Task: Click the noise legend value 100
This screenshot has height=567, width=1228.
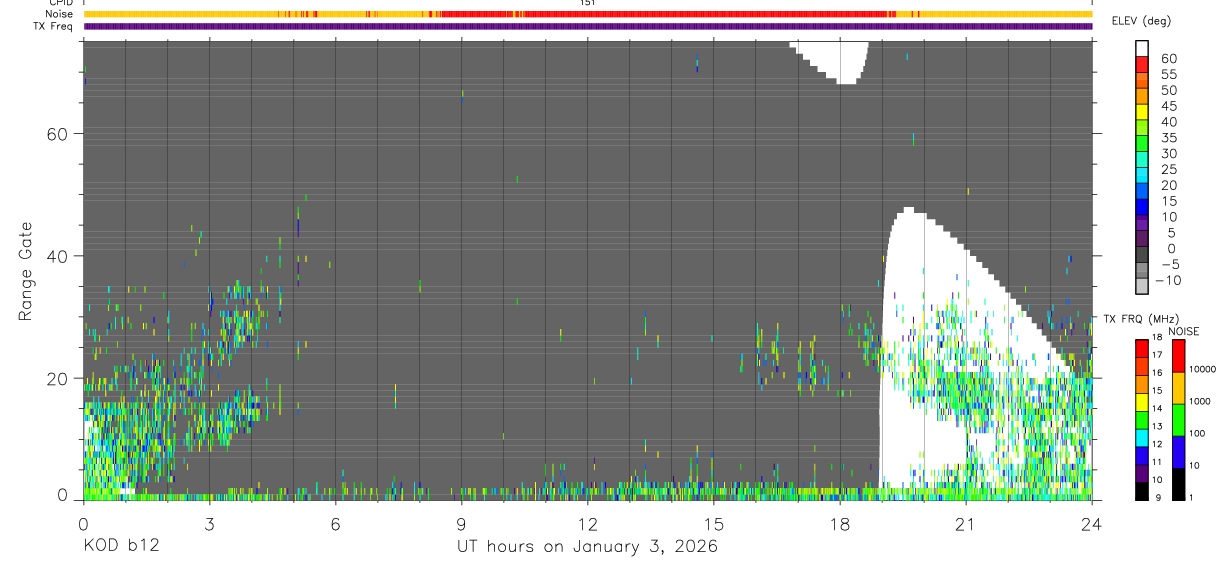Action: [1195, 433]
